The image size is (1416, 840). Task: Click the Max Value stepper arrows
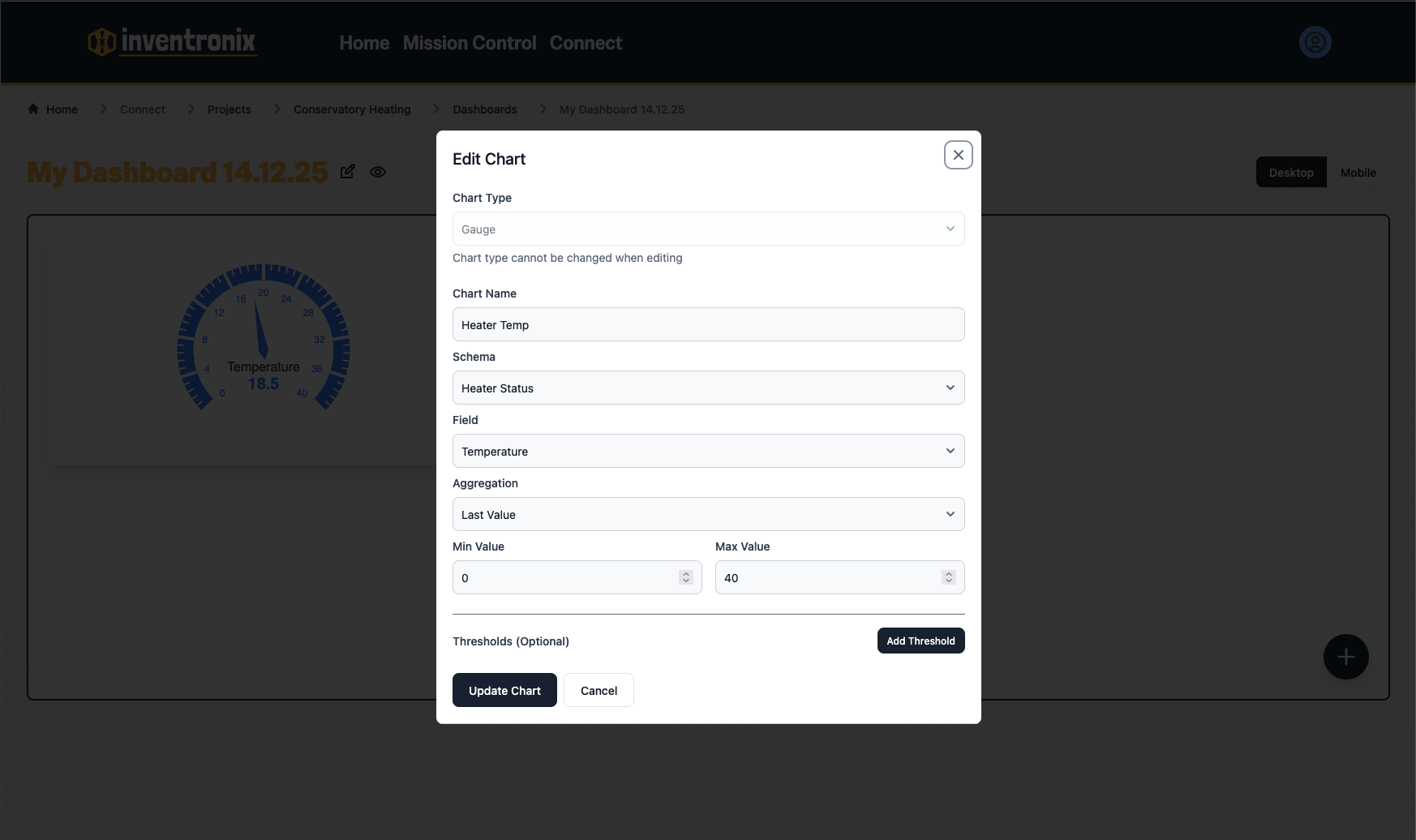click(x=948, y=577)
